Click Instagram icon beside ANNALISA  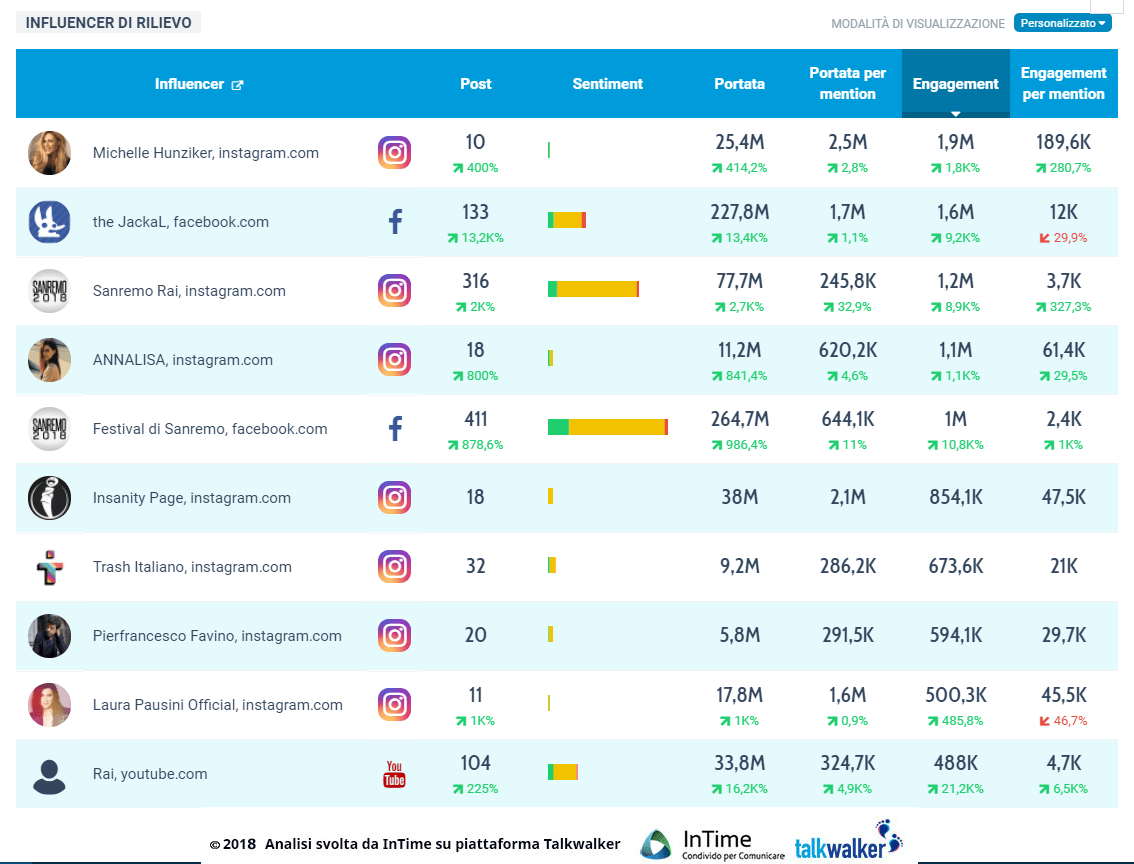point(394,359)
